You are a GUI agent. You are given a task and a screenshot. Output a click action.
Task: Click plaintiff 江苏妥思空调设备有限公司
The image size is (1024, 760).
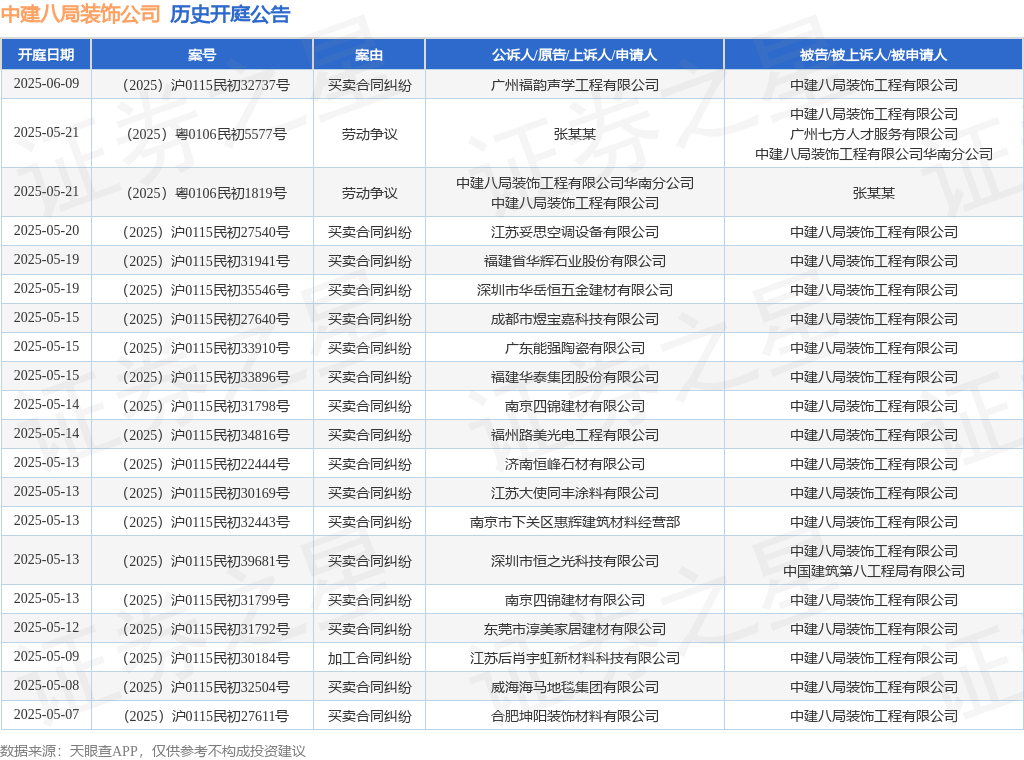coord(575,232)
